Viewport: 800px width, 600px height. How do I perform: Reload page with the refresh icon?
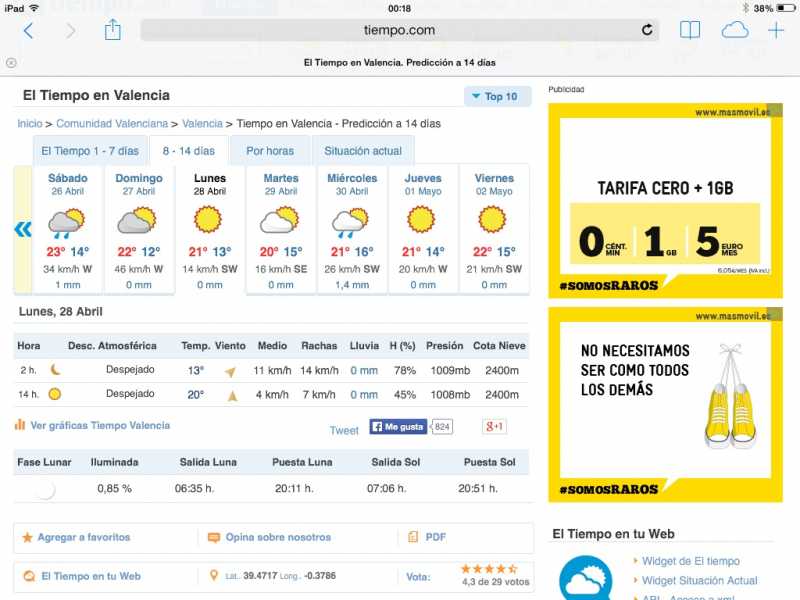point(647,30)
